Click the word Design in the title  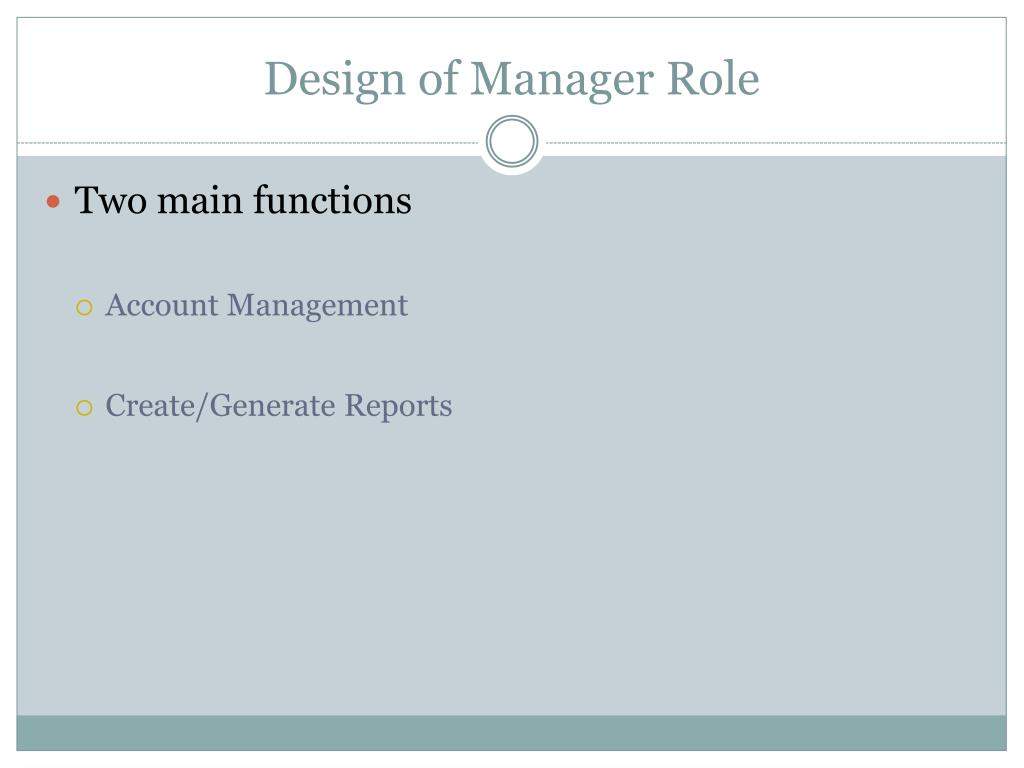point(335,79)
